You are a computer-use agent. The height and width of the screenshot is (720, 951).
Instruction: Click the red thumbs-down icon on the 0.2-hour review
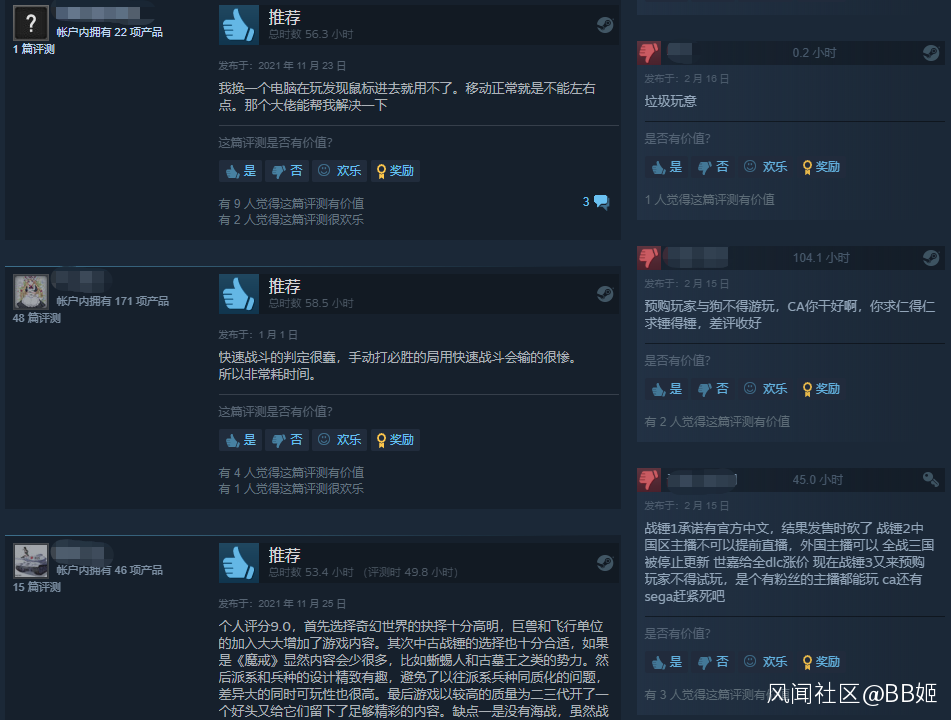click(x=649, y=53)
